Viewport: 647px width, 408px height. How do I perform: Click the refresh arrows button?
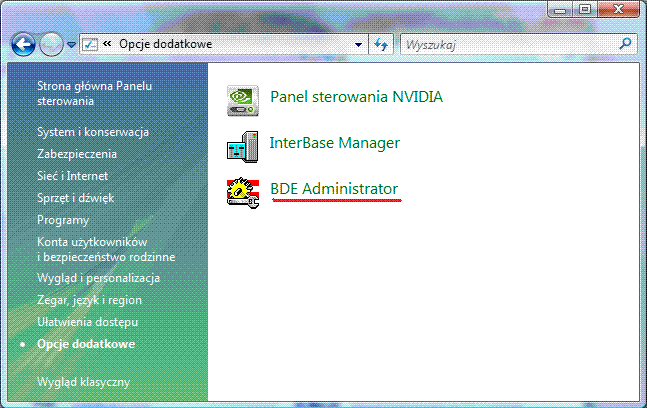pos(381,44)
